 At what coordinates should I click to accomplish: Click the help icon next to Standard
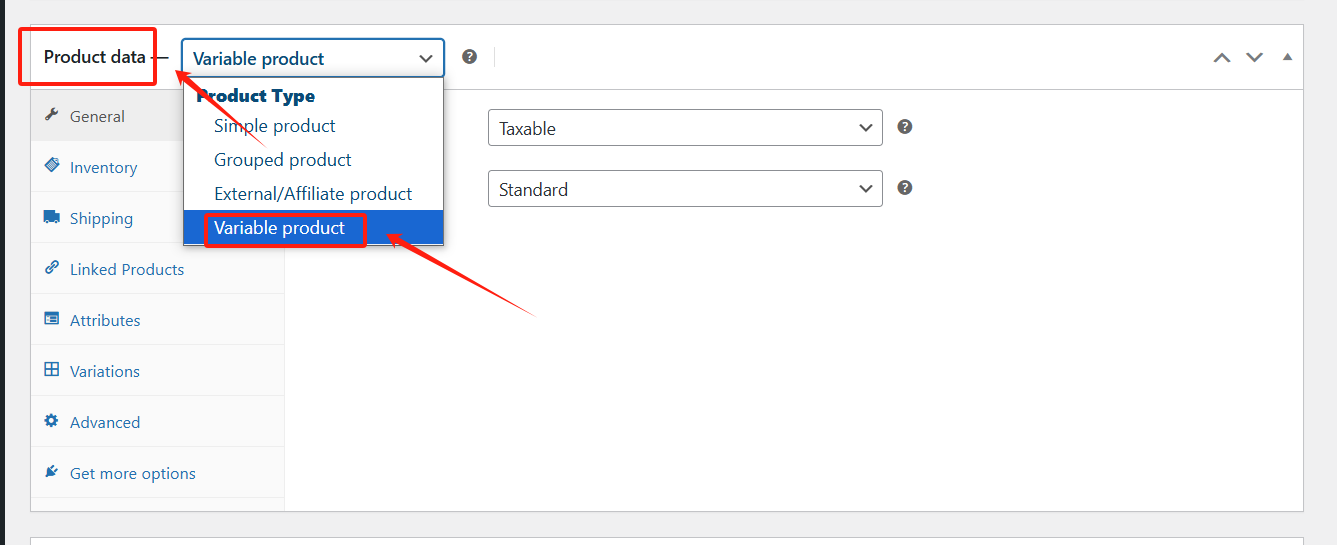point(905,188)
